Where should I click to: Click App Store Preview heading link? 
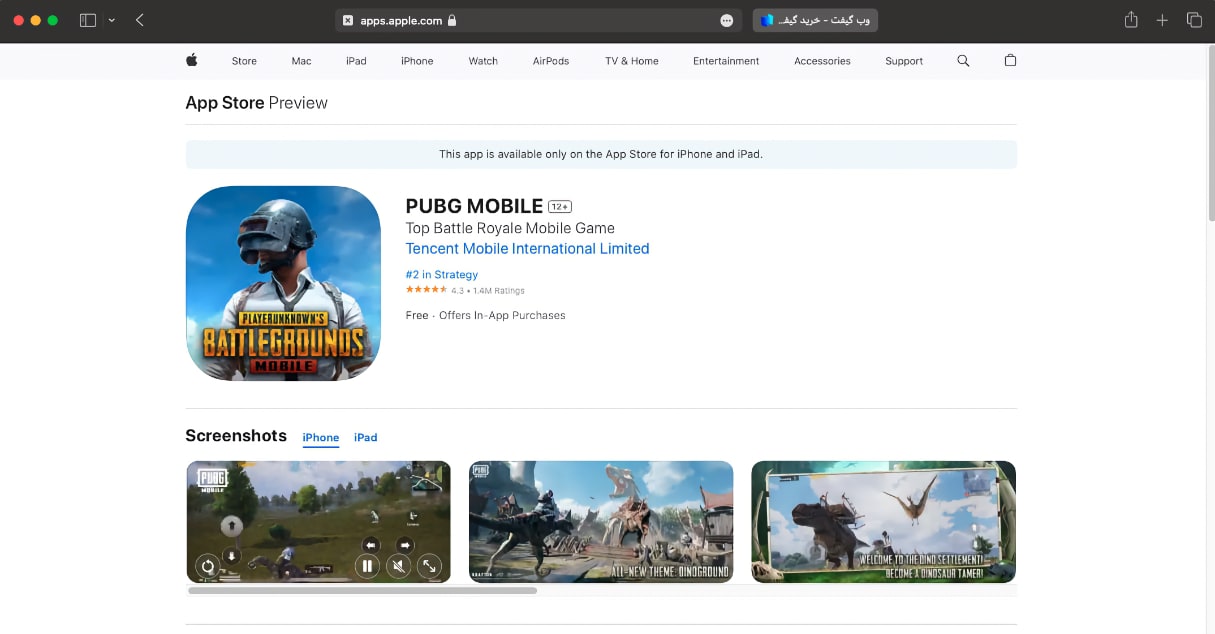[x=256, y=103]
